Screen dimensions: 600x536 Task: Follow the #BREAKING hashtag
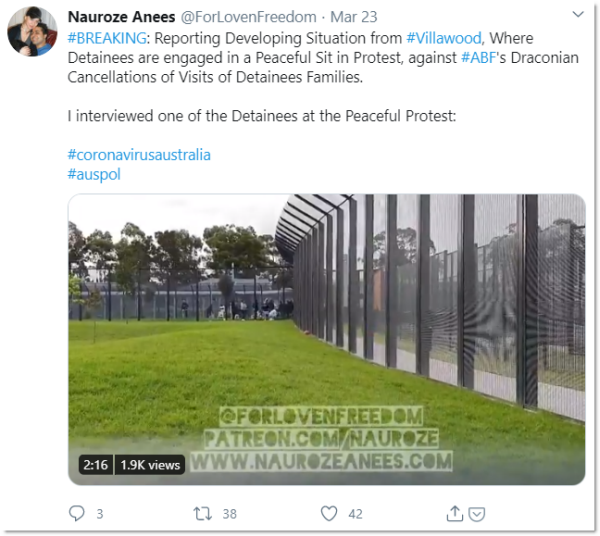107,38
